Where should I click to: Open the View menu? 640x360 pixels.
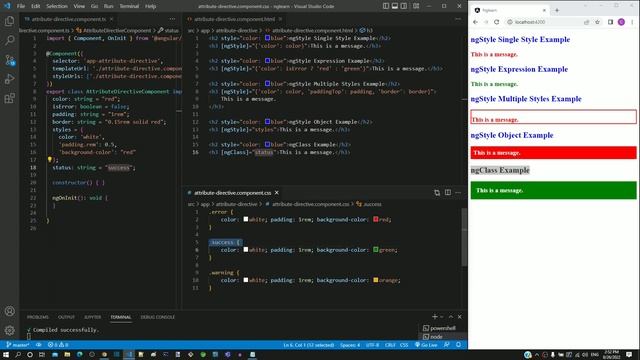coord(79,6)
